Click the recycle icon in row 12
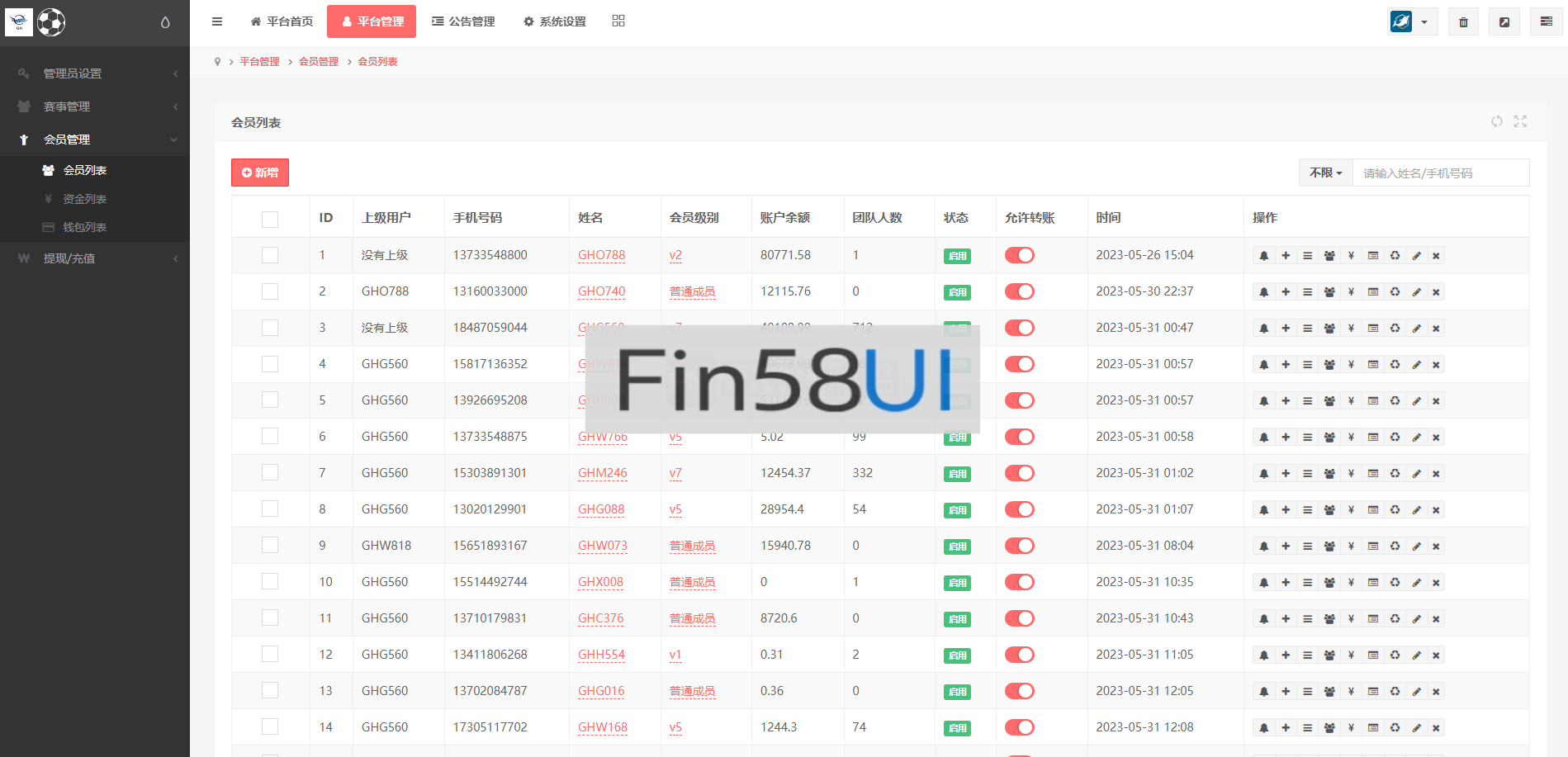Screen dimensions: 1568x757 1395,655
